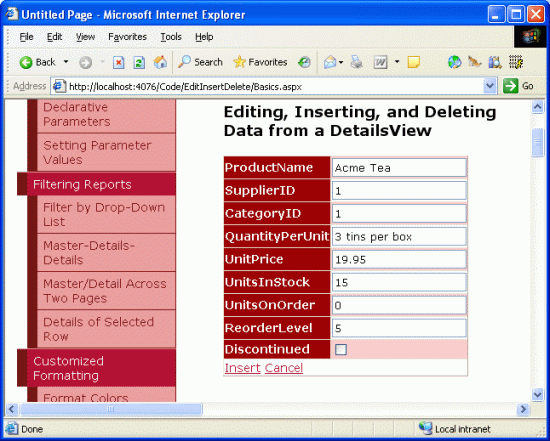Click the horizontal scrollbar thumb

click(111, 409)
